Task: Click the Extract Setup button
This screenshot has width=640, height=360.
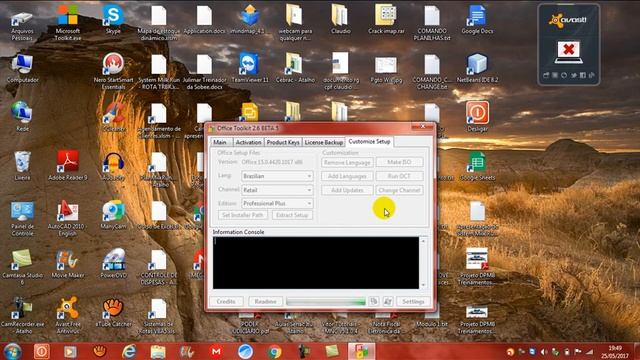Action: 292,215
